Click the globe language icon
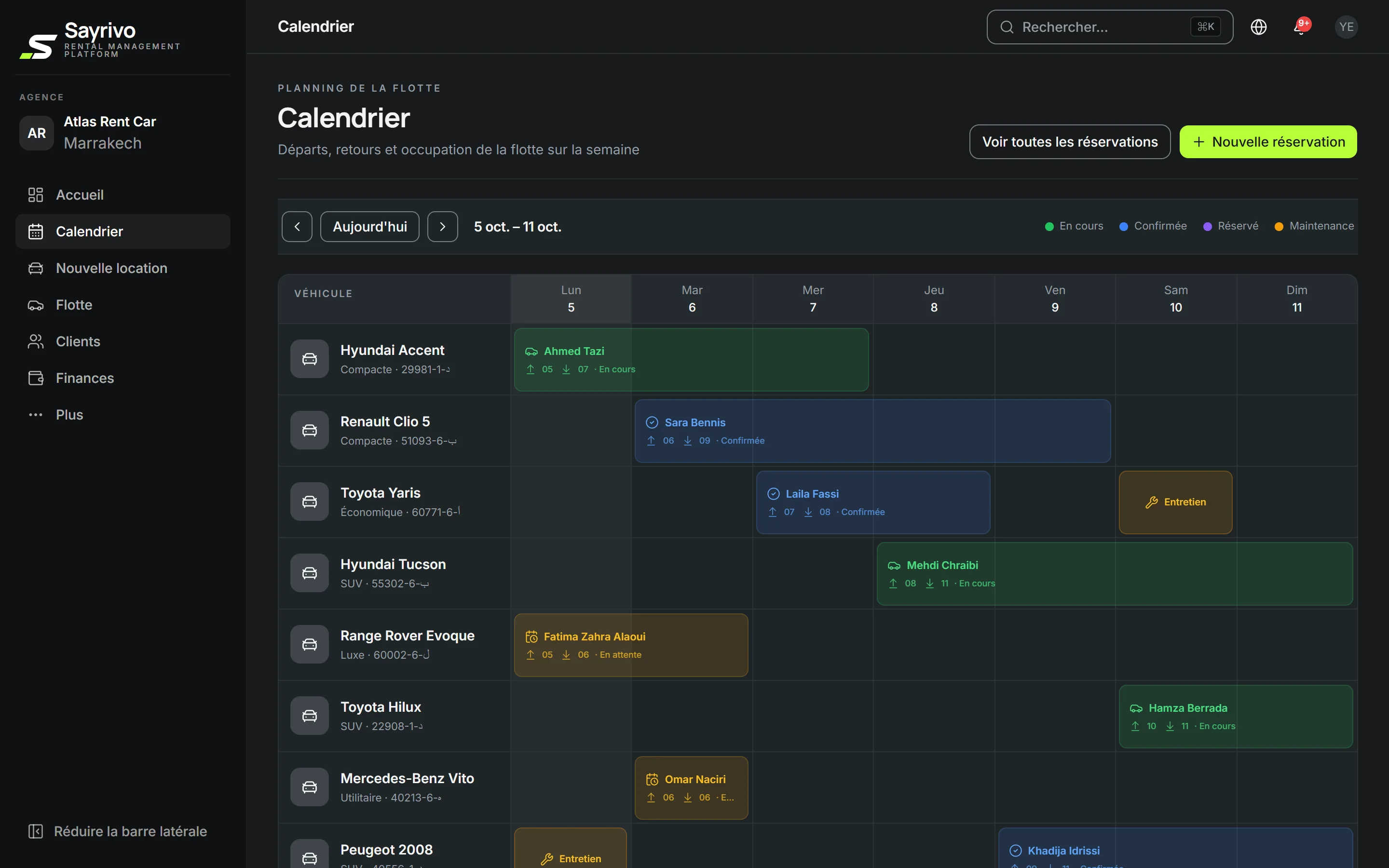This screenshot has height=868, width=1389. pyautogui.click(x=1258, y=27)
